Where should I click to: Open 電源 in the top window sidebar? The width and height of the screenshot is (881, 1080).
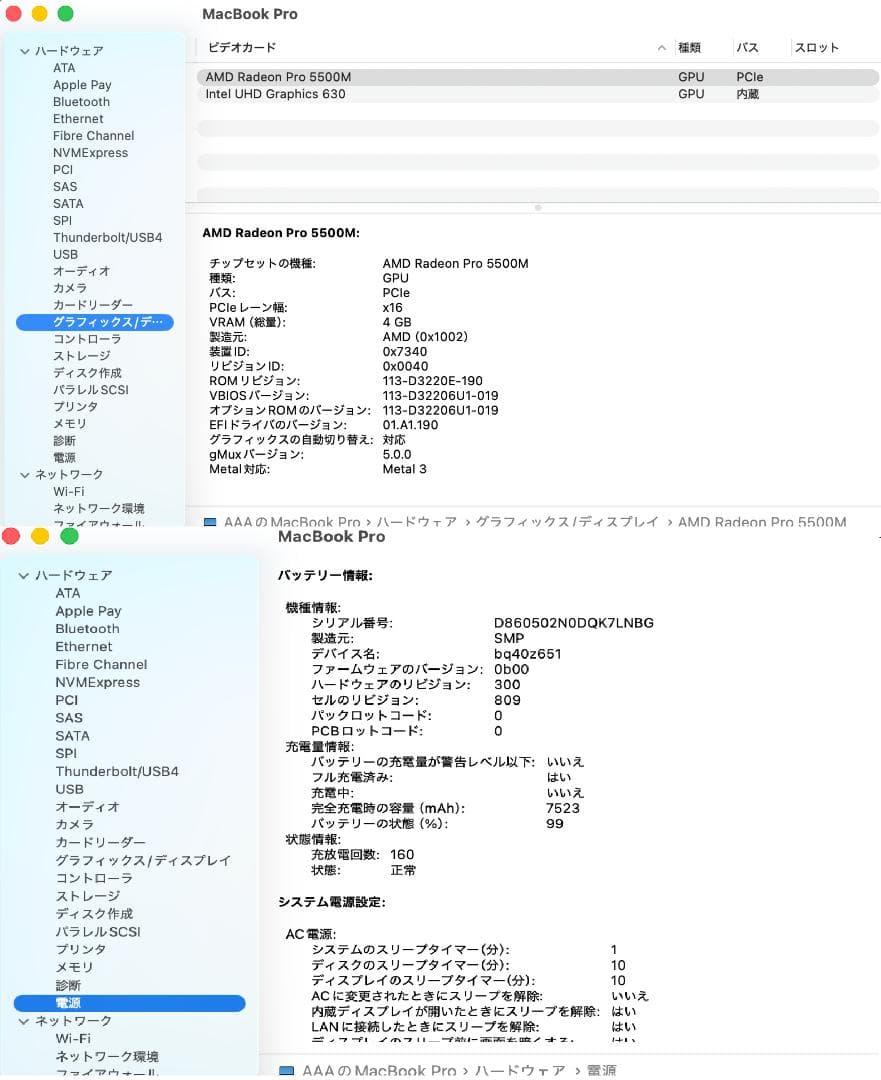pyautogui.click(x=65, y=457)
